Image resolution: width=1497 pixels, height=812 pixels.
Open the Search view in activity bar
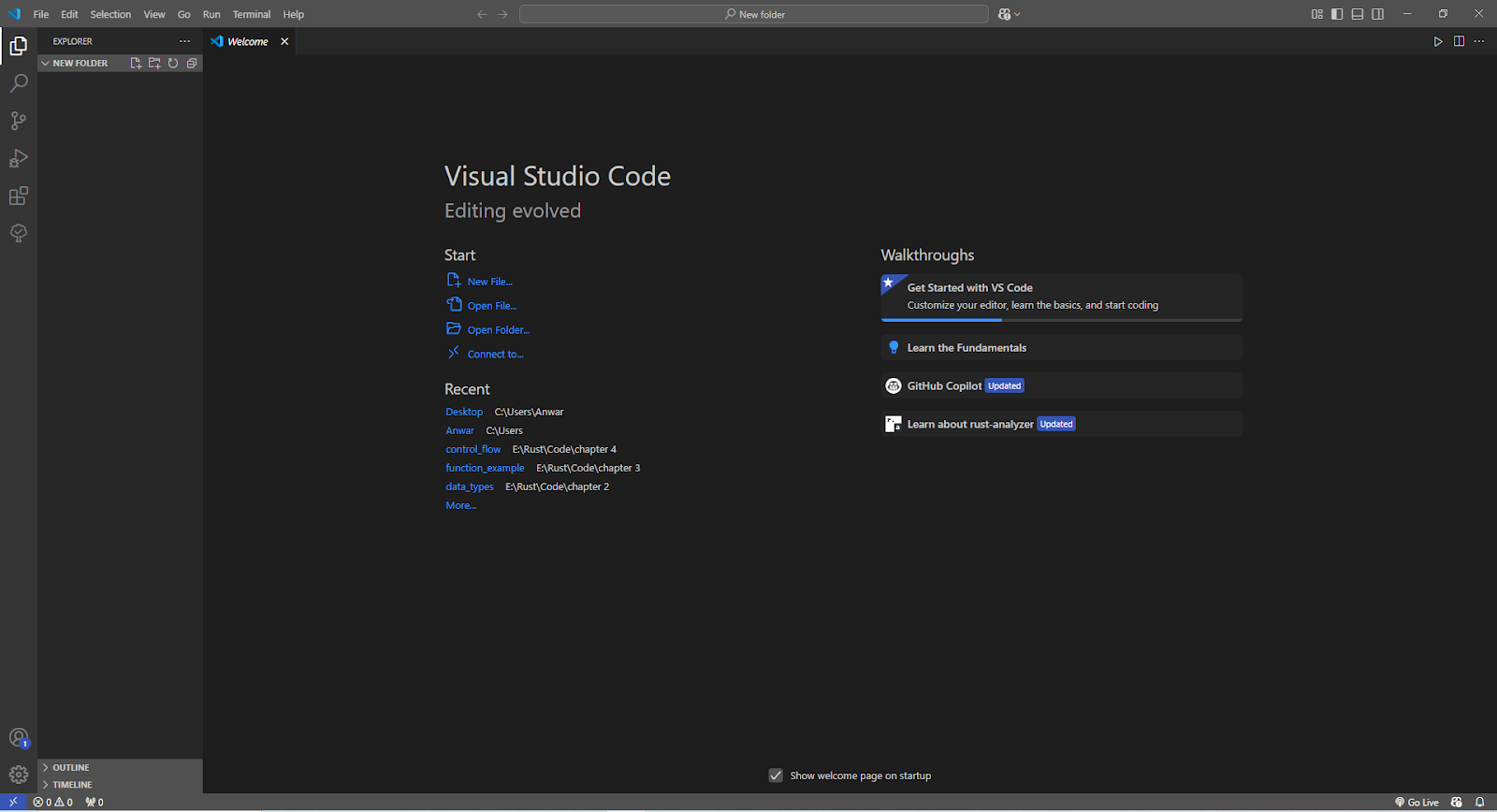pyautogui.click(x=19, y=83)
